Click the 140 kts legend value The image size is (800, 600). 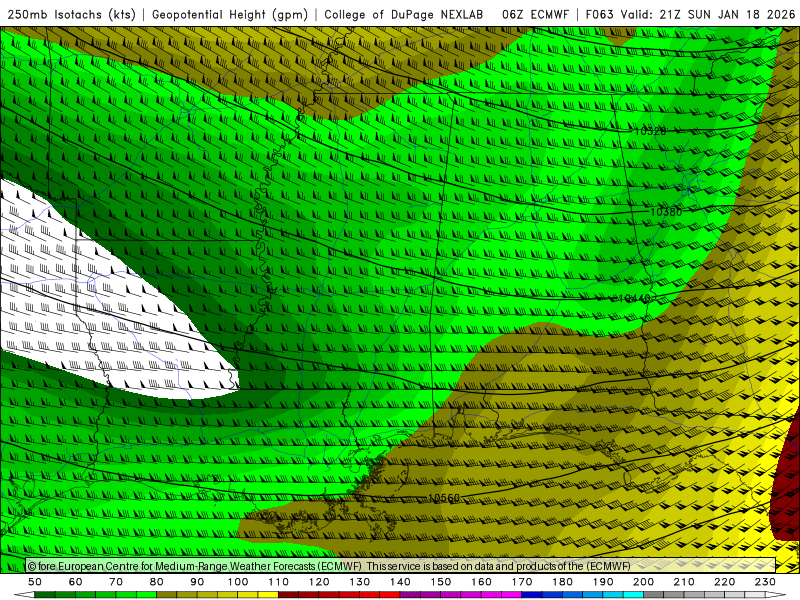pyautogui.click(x=400, y=582)
